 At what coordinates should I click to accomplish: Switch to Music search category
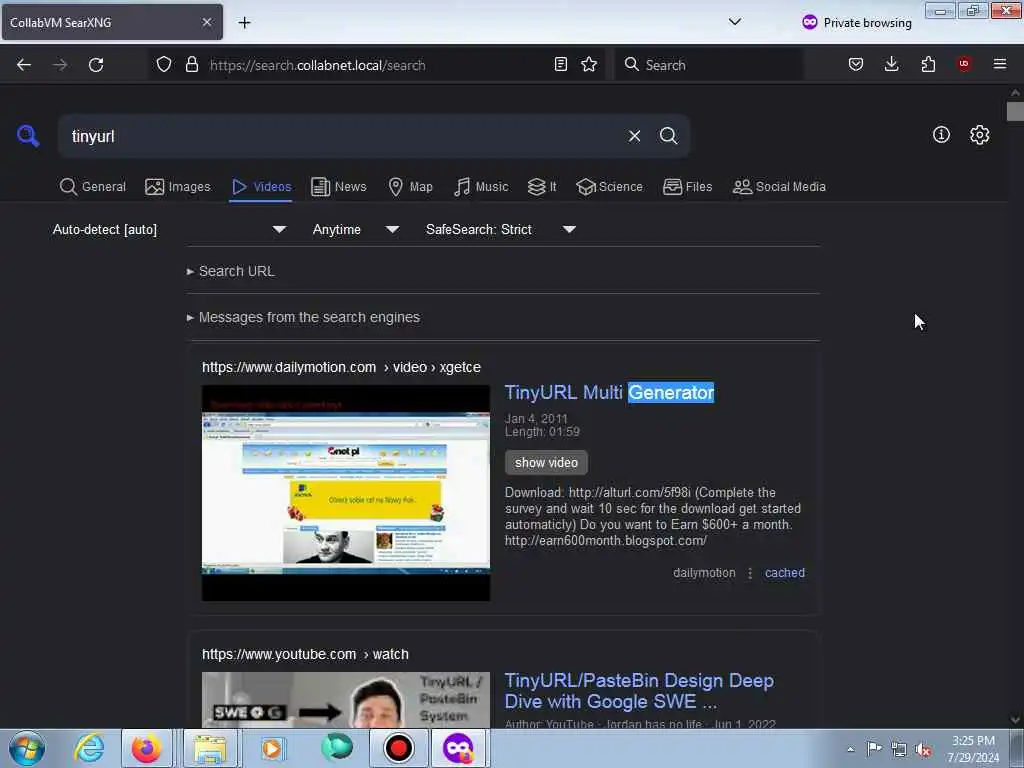click(481, 187)
